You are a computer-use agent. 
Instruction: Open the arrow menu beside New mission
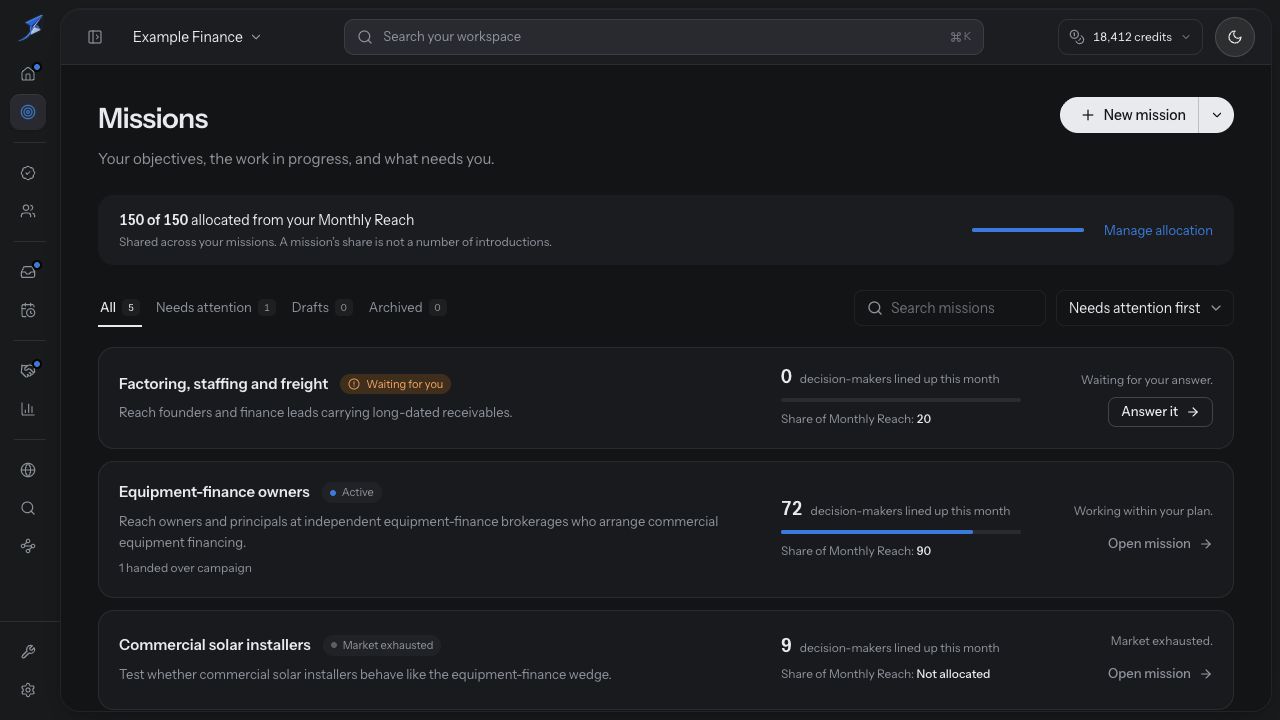click(1217, 115)
